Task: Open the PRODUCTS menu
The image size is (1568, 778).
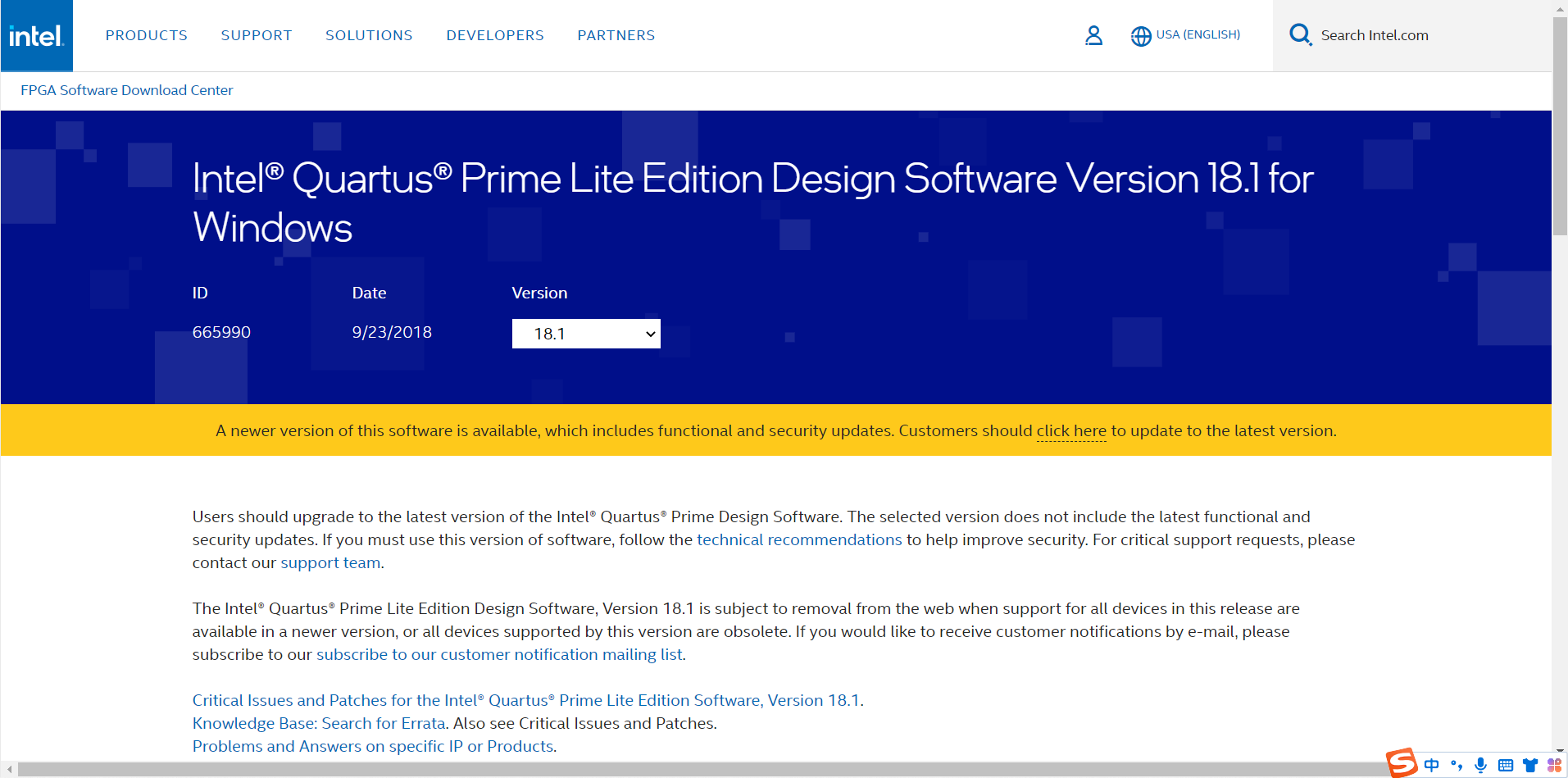Action: click(146, 35)
